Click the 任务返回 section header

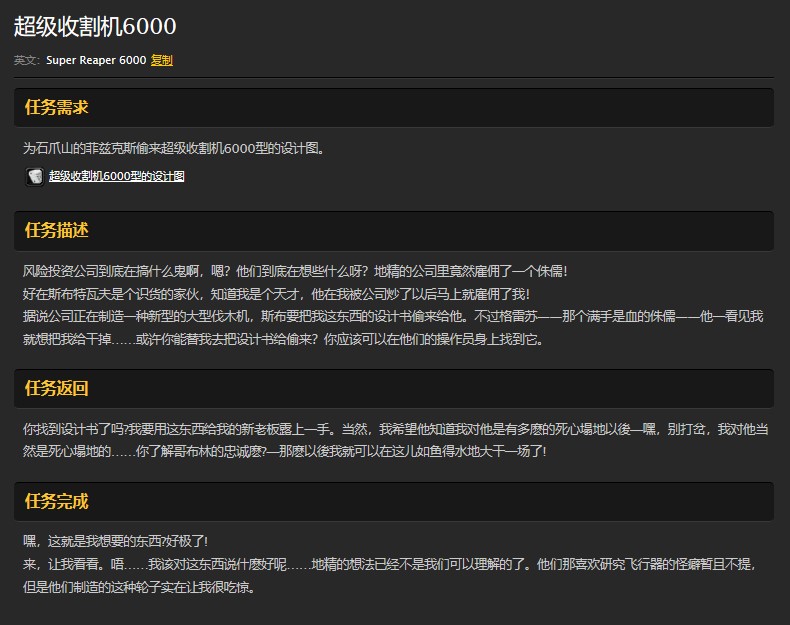click(57, 388)
